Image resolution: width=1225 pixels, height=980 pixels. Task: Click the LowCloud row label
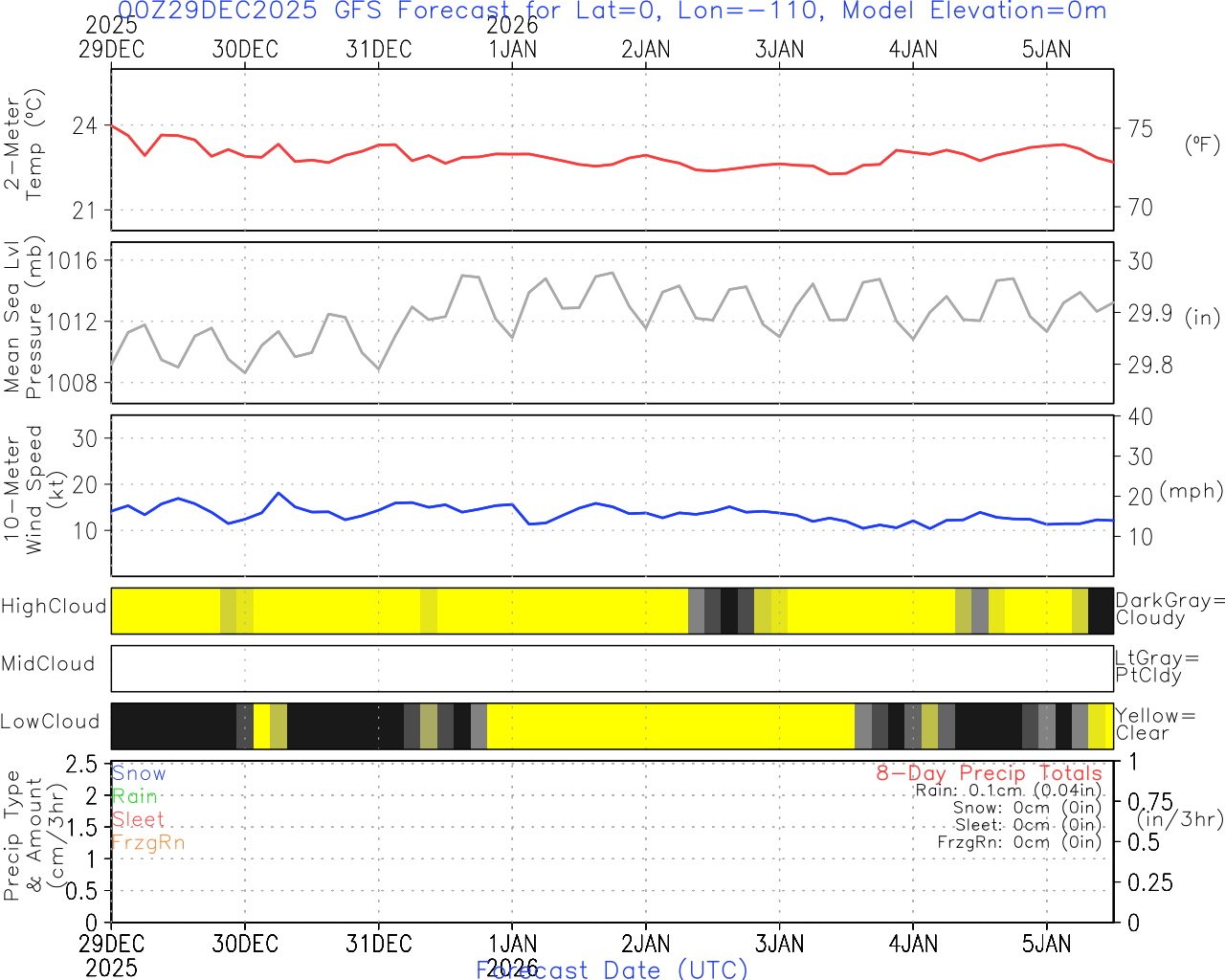(x=50, y=722)
